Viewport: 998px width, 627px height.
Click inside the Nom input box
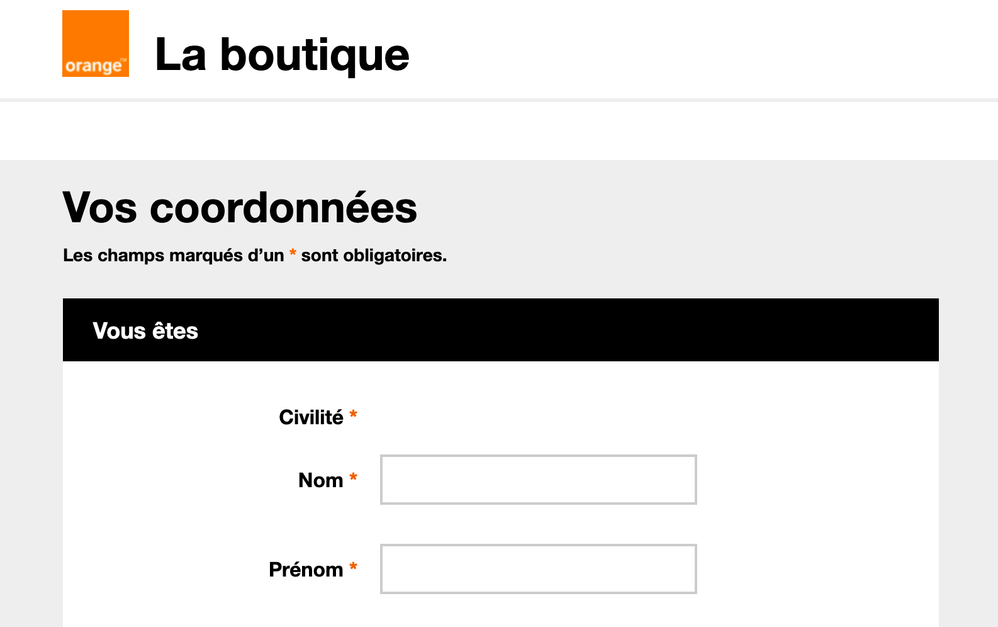click(537, 479)
